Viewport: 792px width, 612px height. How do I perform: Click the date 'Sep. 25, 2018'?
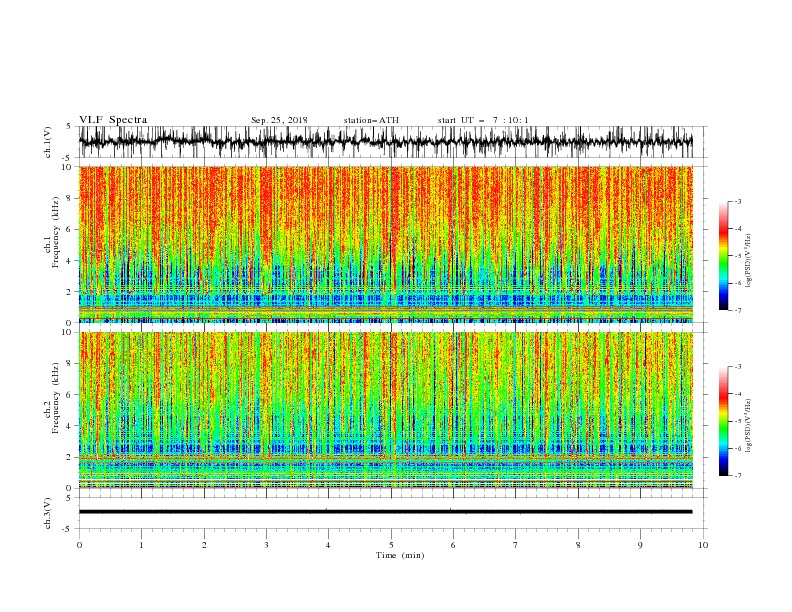click(279, 120)
